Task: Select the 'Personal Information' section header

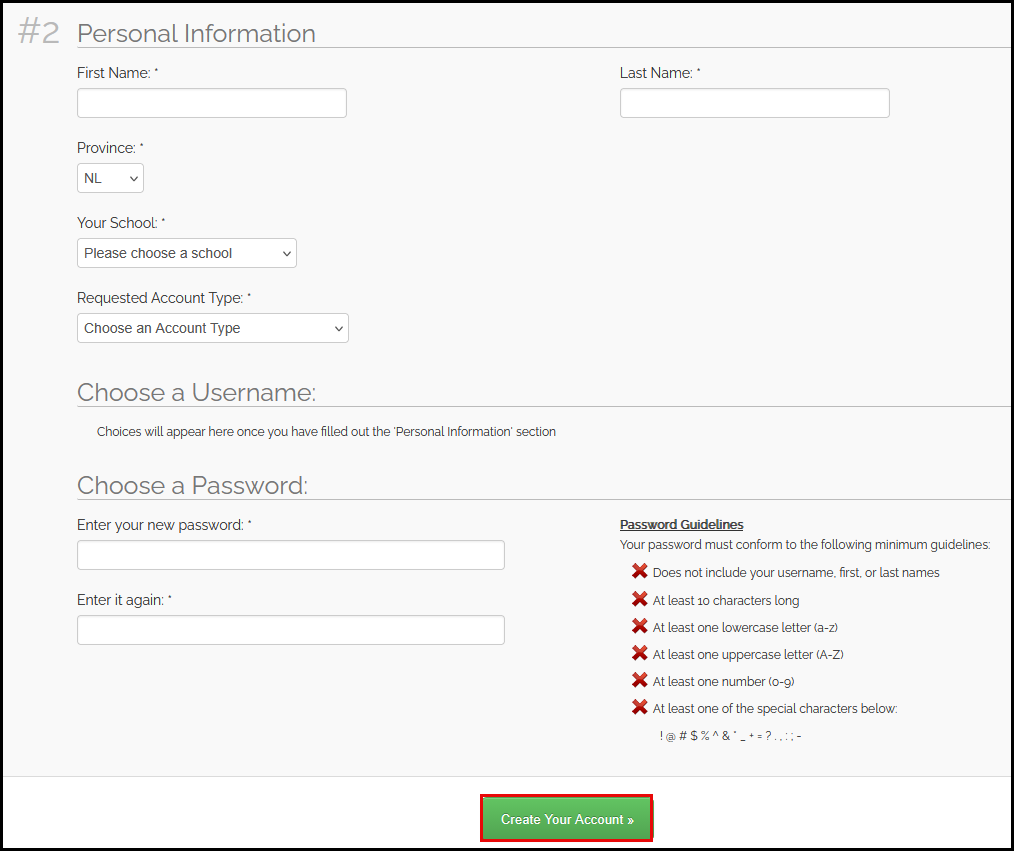Action: pyautogui.click(x=196, y=33)
